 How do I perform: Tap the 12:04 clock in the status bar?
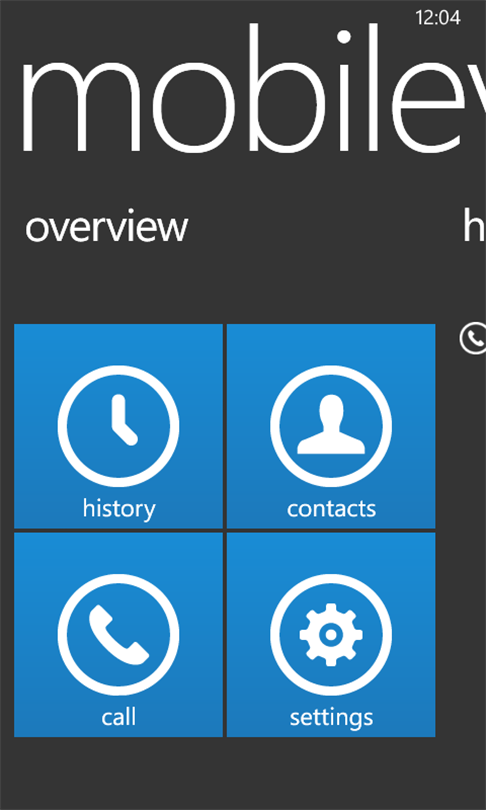pos(438,18)
